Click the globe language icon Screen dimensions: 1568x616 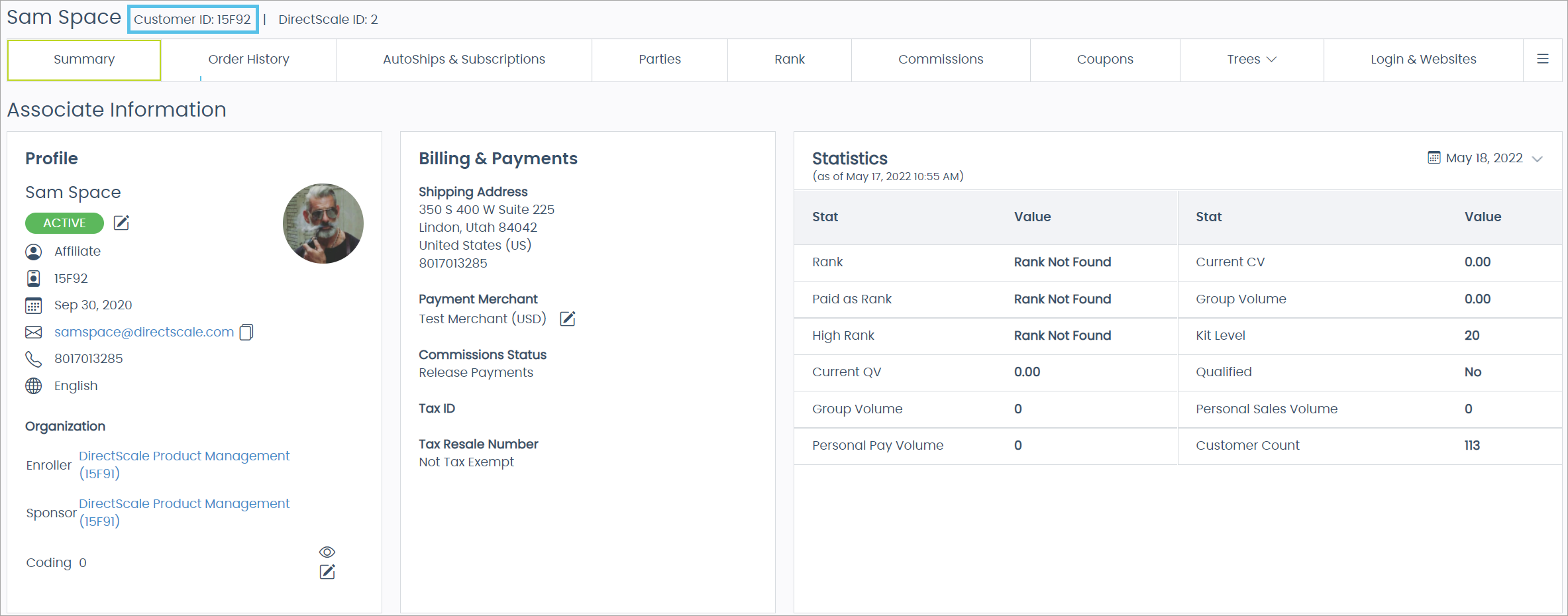(33, 386)
